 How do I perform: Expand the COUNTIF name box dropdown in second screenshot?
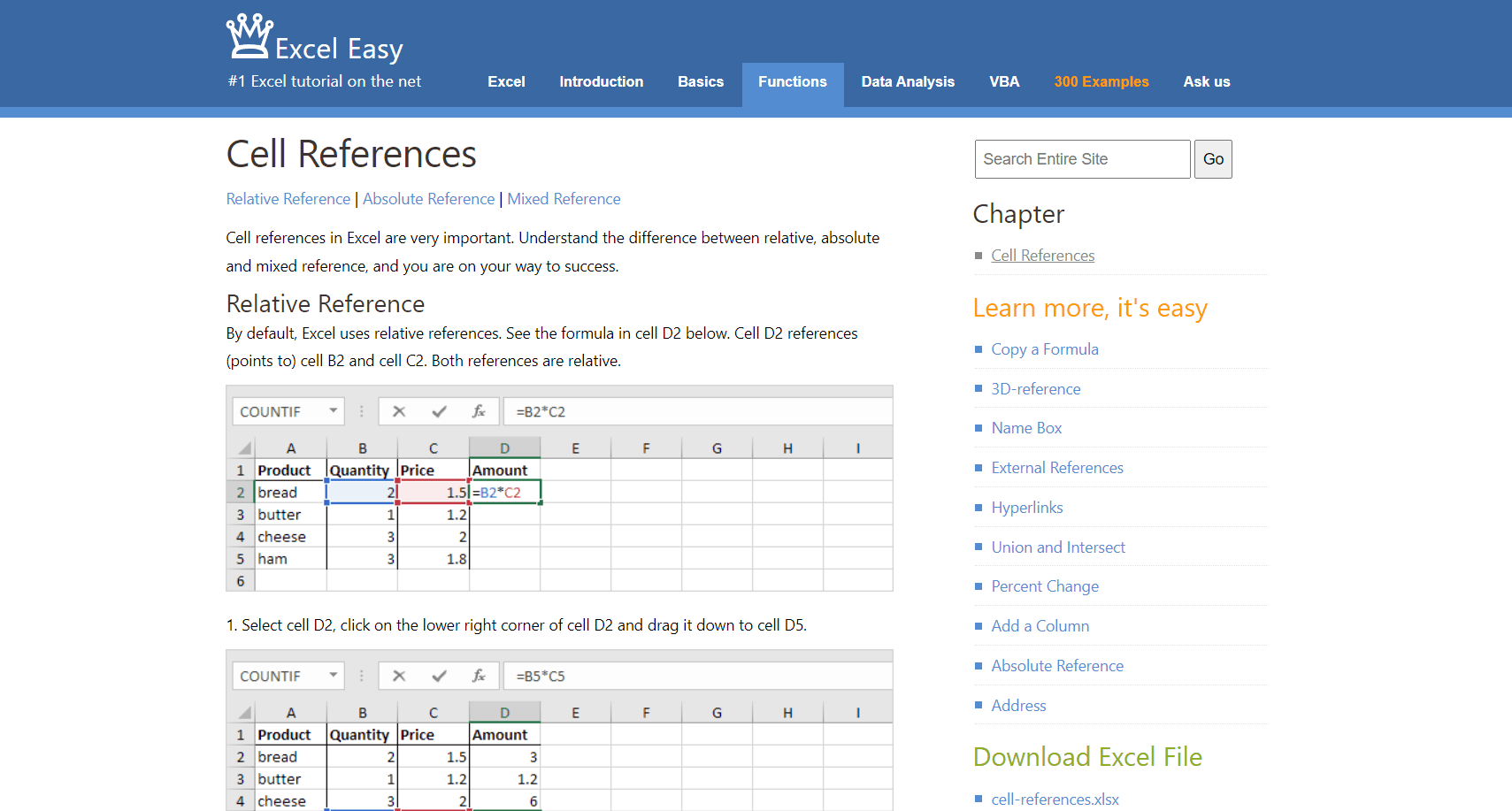click(334, 676)
